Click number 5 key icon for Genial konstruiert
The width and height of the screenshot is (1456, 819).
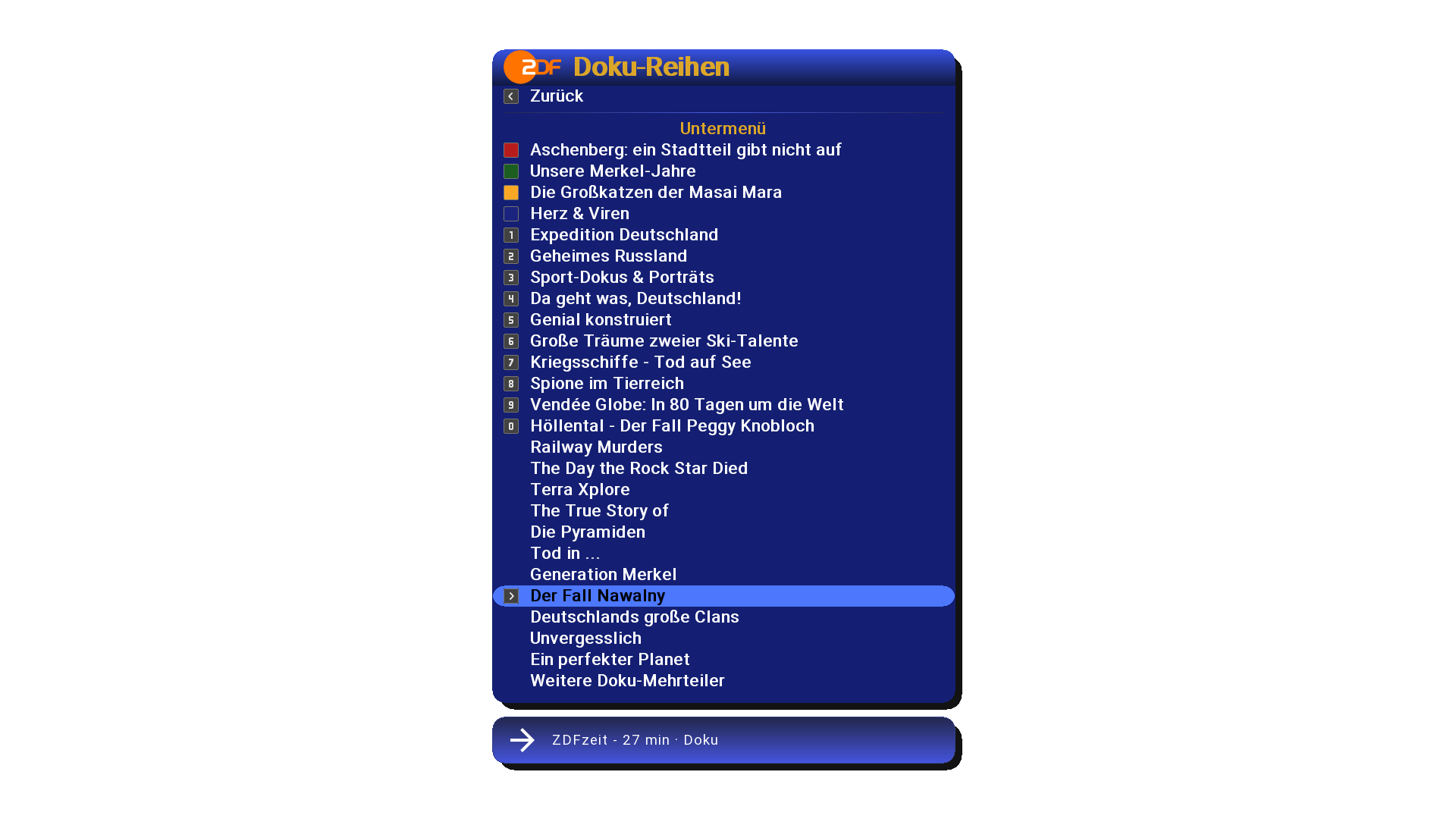[x=511, y=320]
